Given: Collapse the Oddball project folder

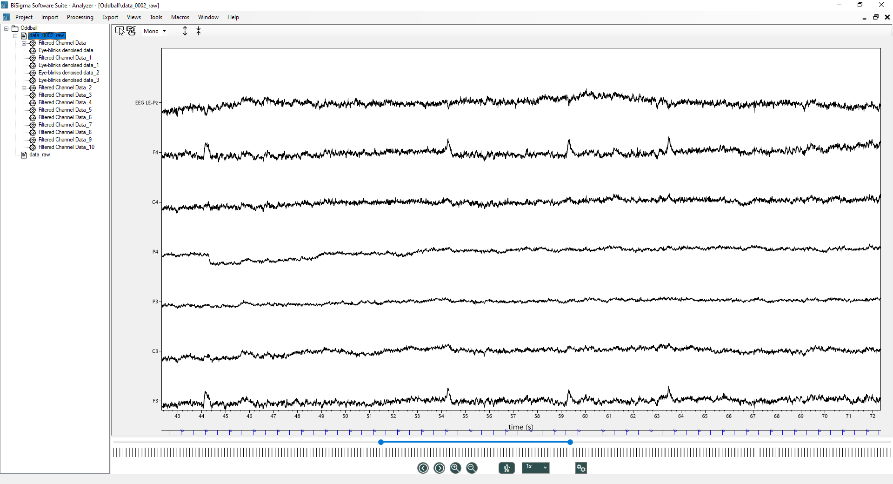Looking at the screenshot, I should click(6, 28).
